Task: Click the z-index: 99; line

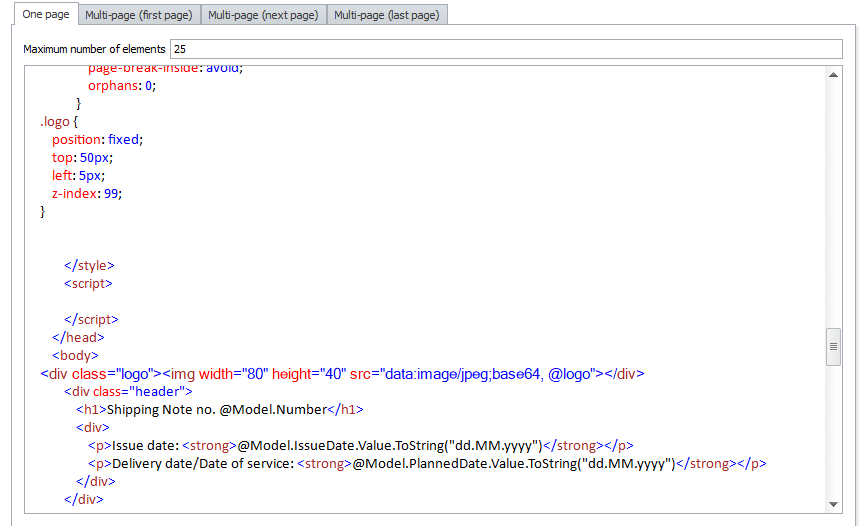Action: click(87, 193)
